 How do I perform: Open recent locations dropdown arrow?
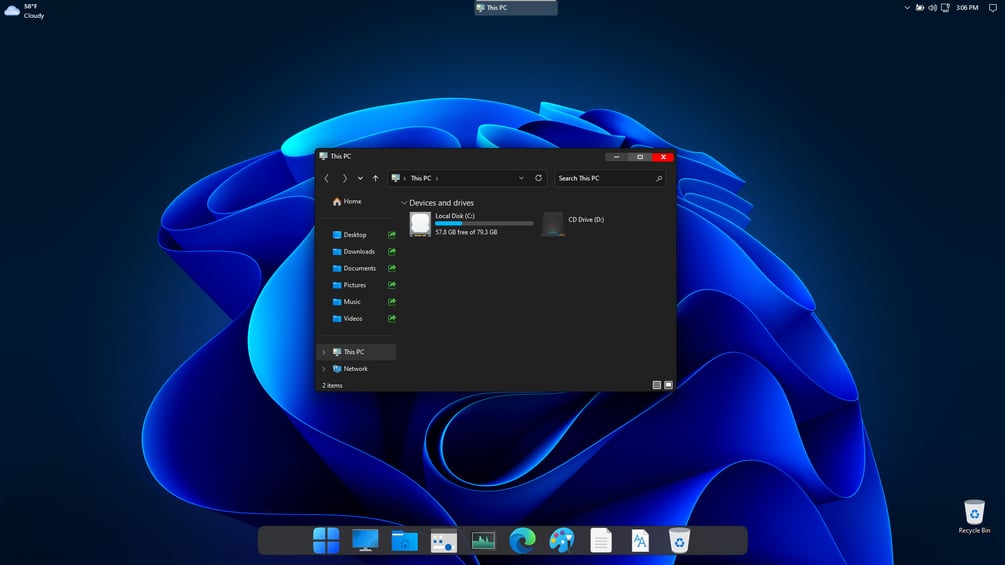click(360, 178)
